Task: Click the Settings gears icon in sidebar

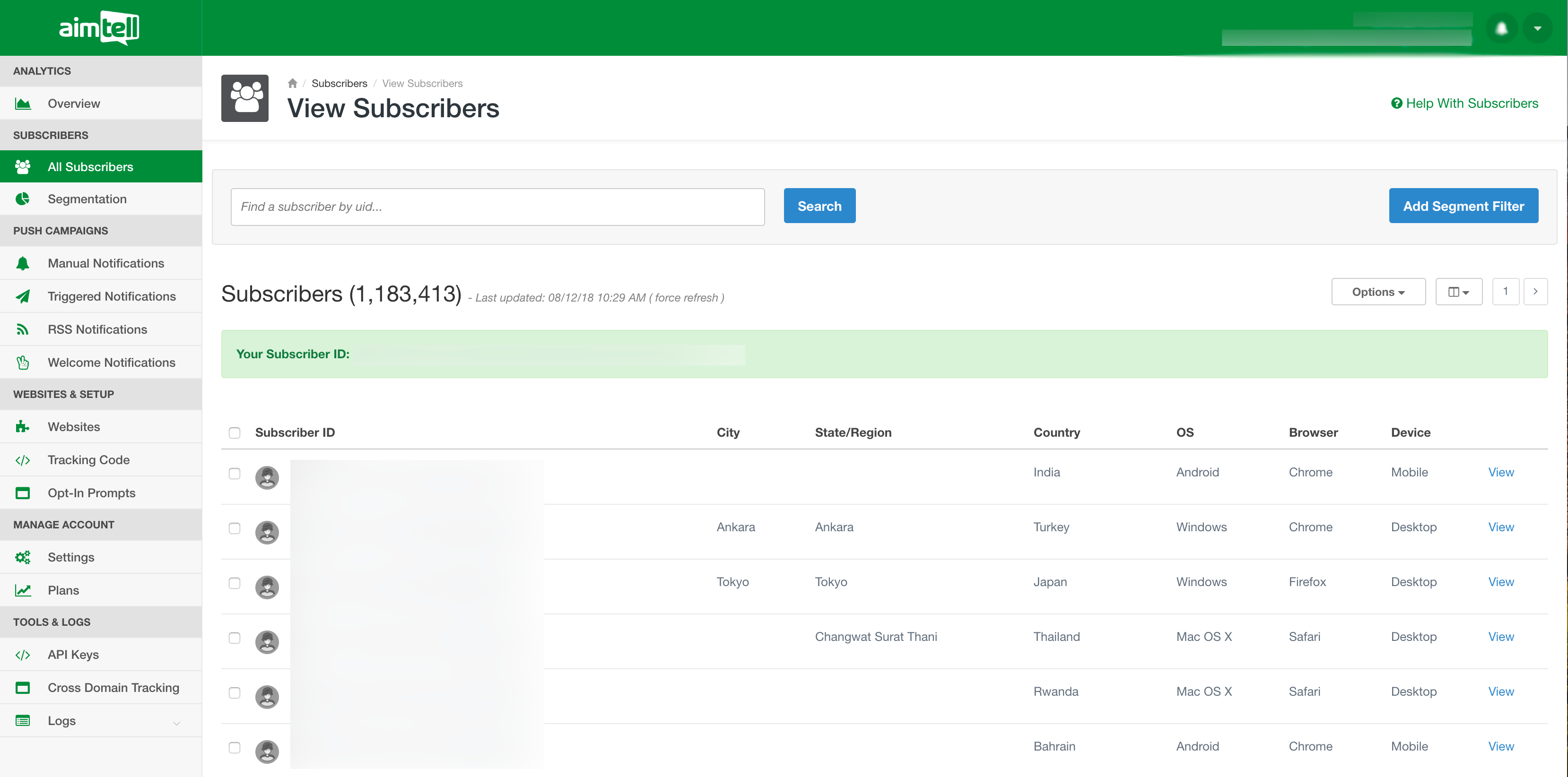Action: click(23, 557)
